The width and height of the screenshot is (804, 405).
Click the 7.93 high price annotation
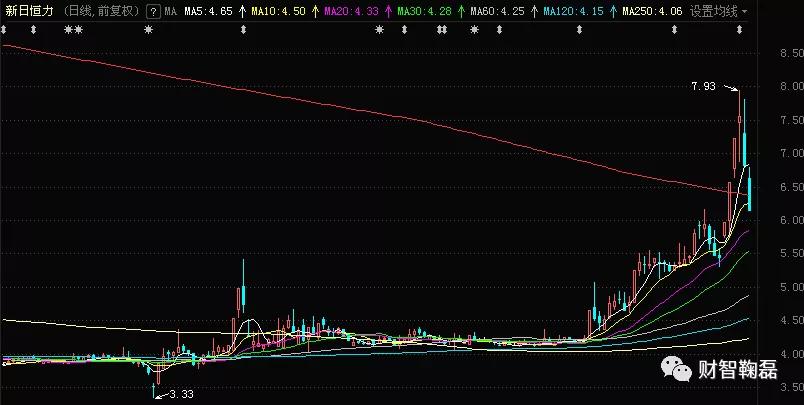click(x=703, y=86)
